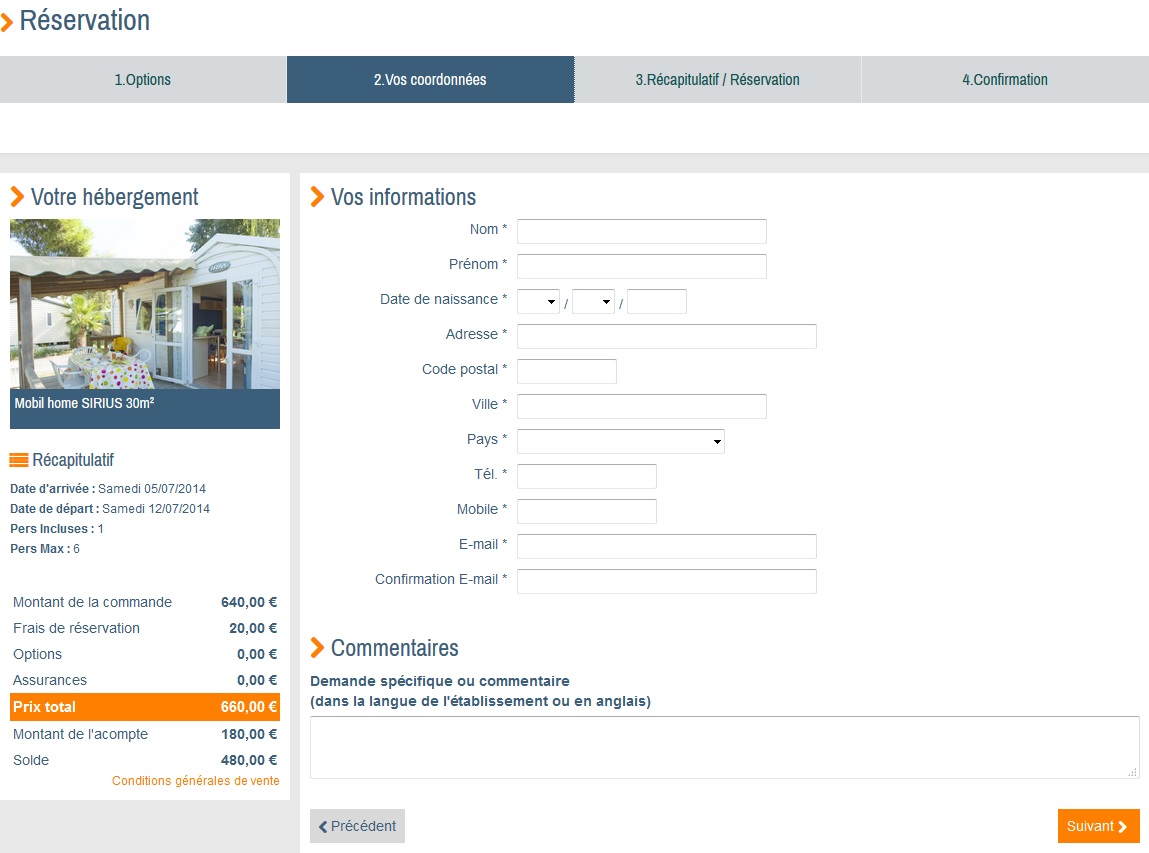Click the chevron icon beside Commentaires
This screenshot has width=1149, height=853.
[317, 647]
